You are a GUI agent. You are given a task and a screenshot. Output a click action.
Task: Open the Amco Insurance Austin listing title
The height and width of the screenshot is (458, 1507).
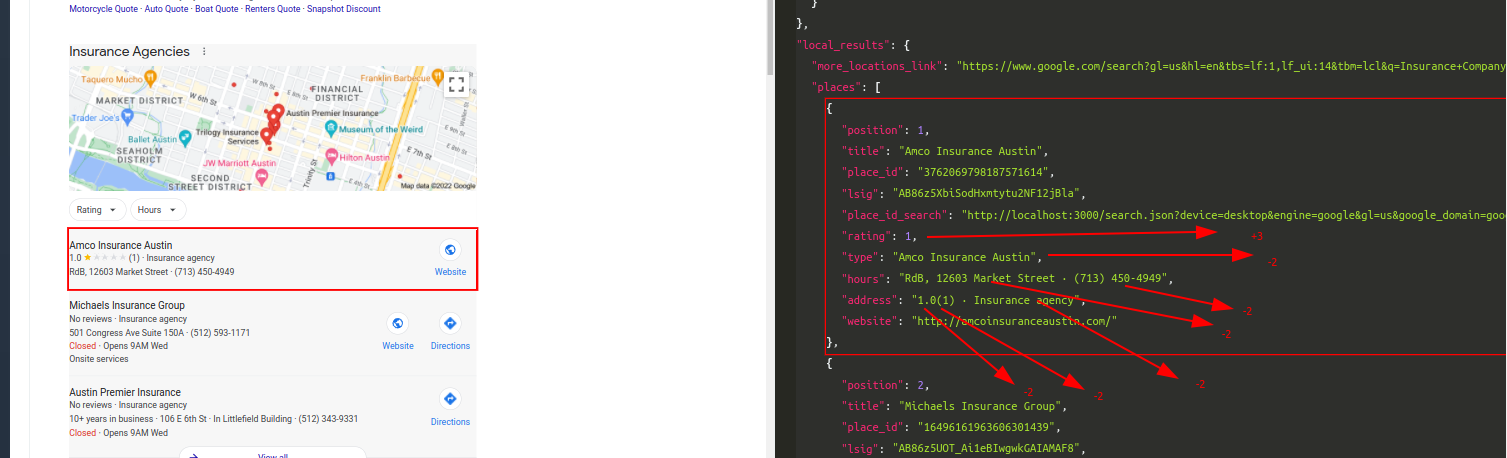coord(120,245)
